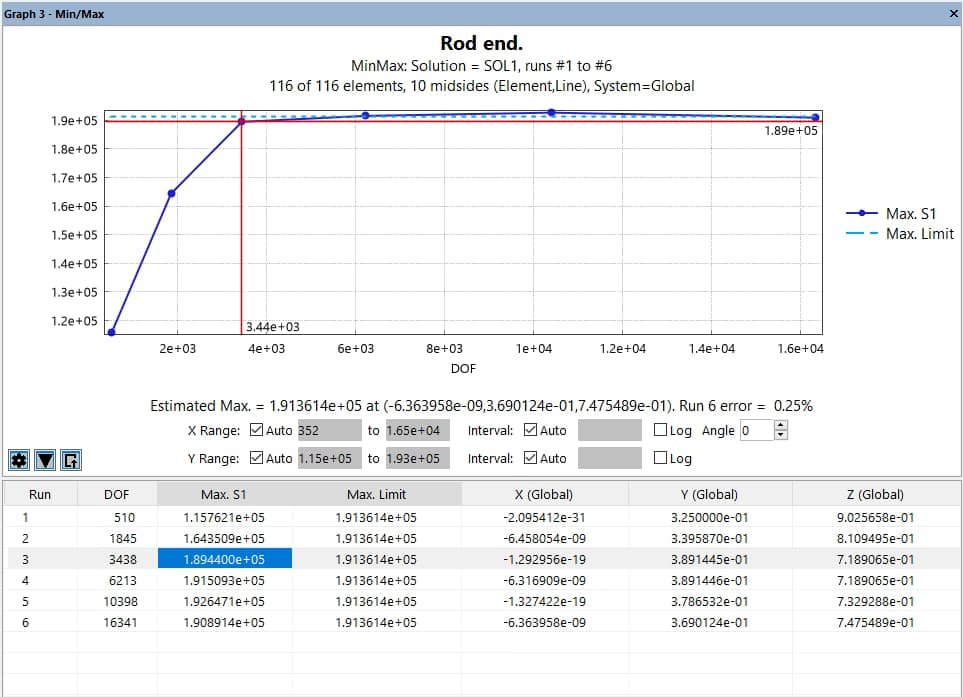Click the Max. S1 column header
The width and height of the screenshot is (963, 697).
[225, 494]
